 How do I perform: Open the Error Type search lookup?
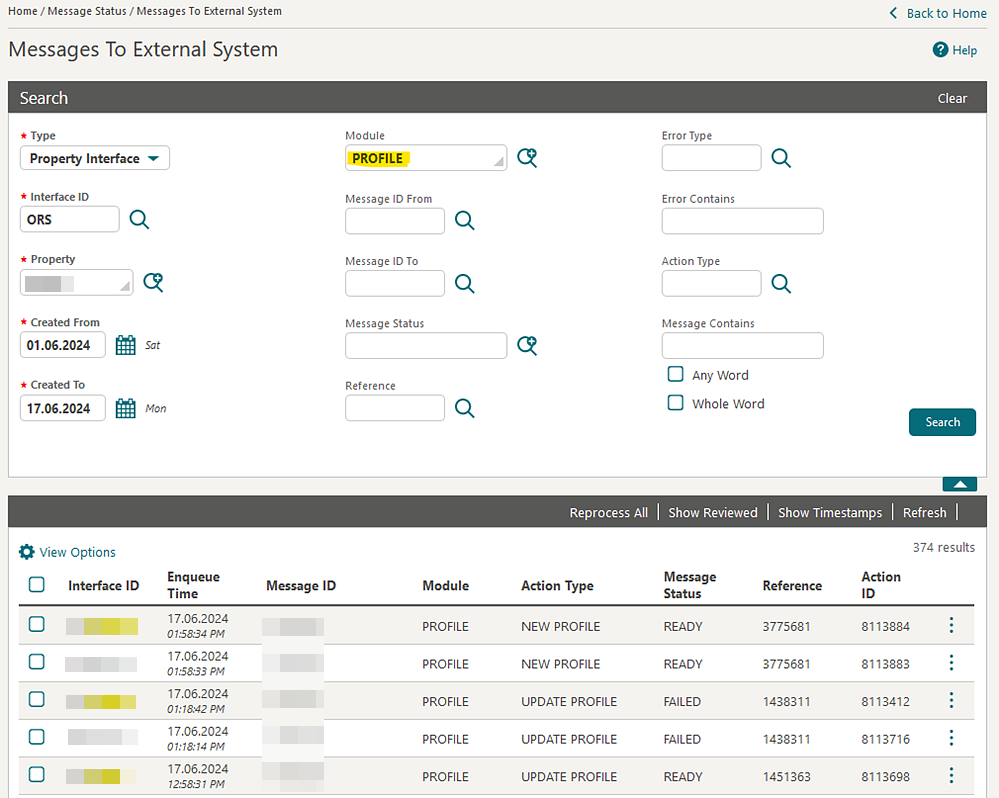780,157
